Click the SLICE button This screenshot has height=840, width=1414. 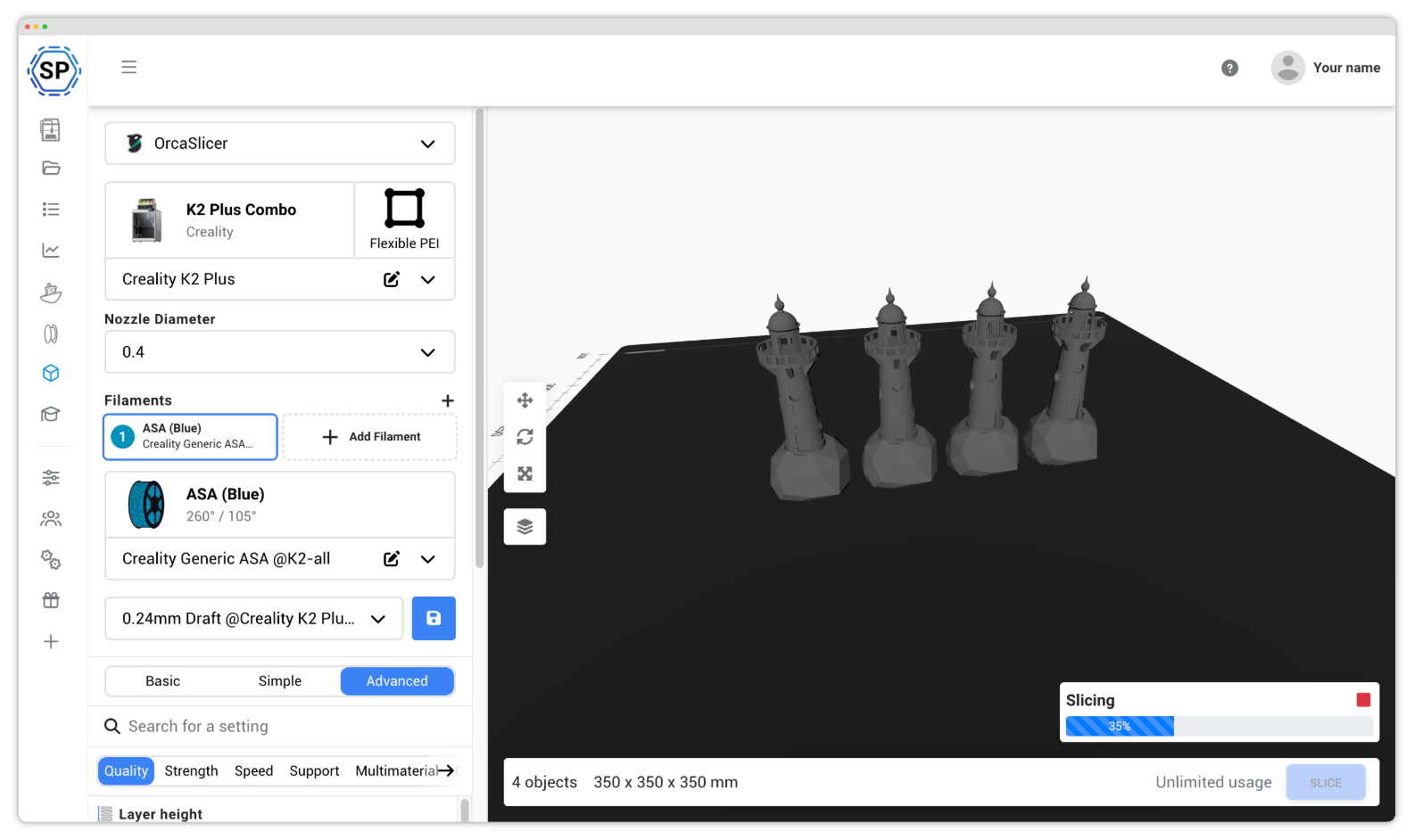(x=1326, y=782)
